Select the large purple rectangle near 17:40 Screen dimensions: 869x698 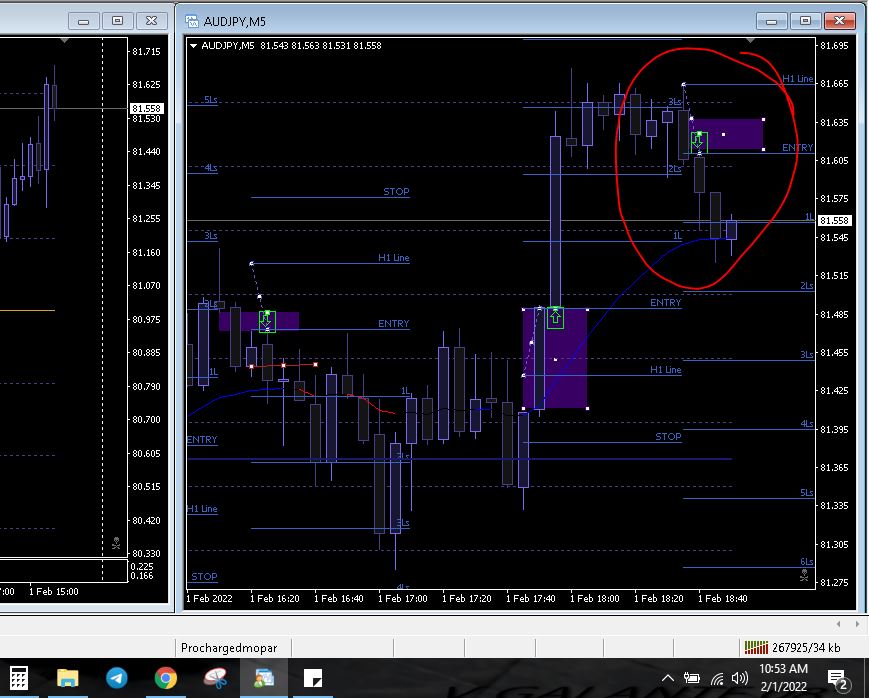555,359
